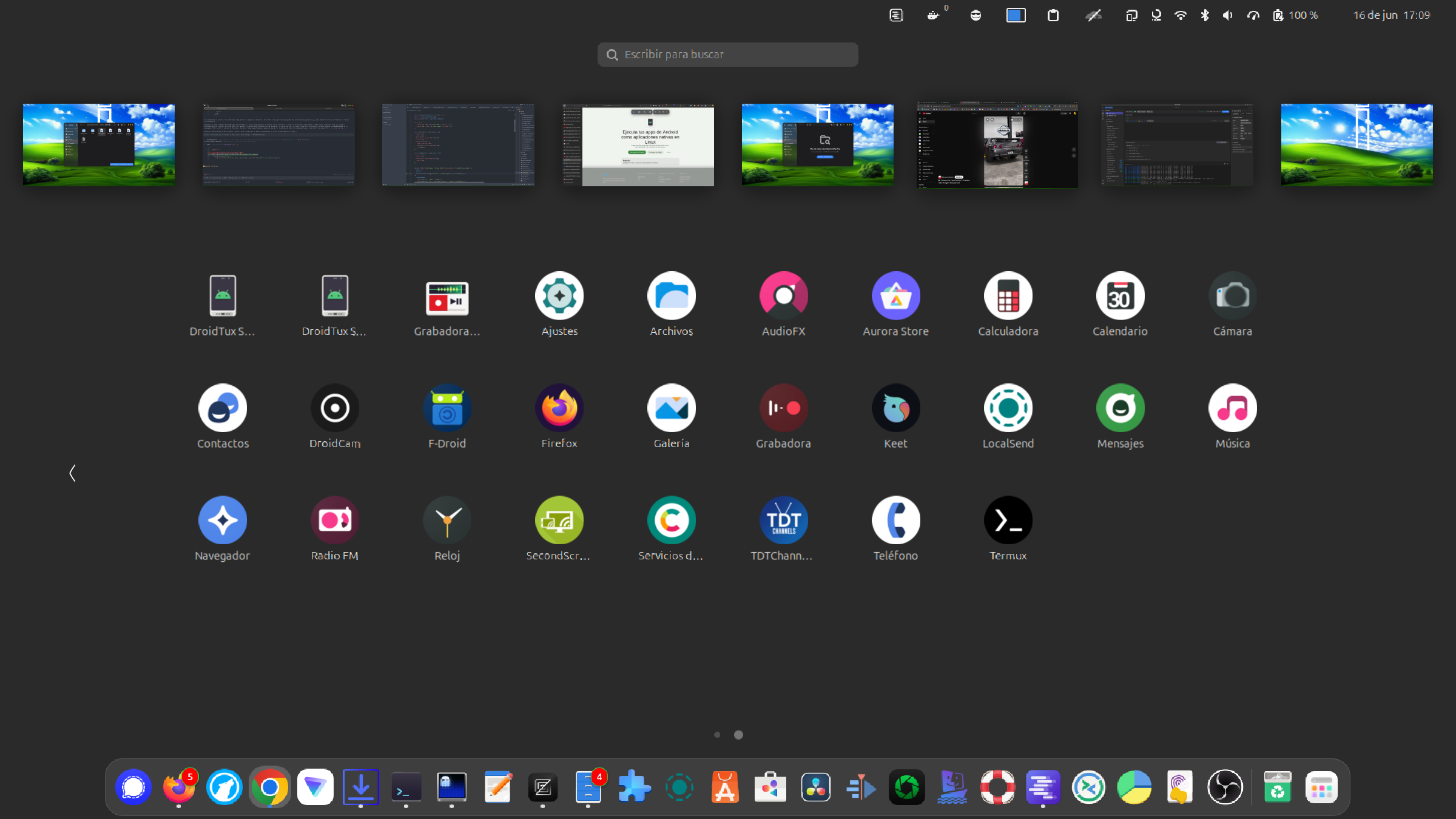Open the Teléfono app
Image resolution: width=1456 pixels, height=819 pixels.
pyautogui.click(x=896, y=521)
